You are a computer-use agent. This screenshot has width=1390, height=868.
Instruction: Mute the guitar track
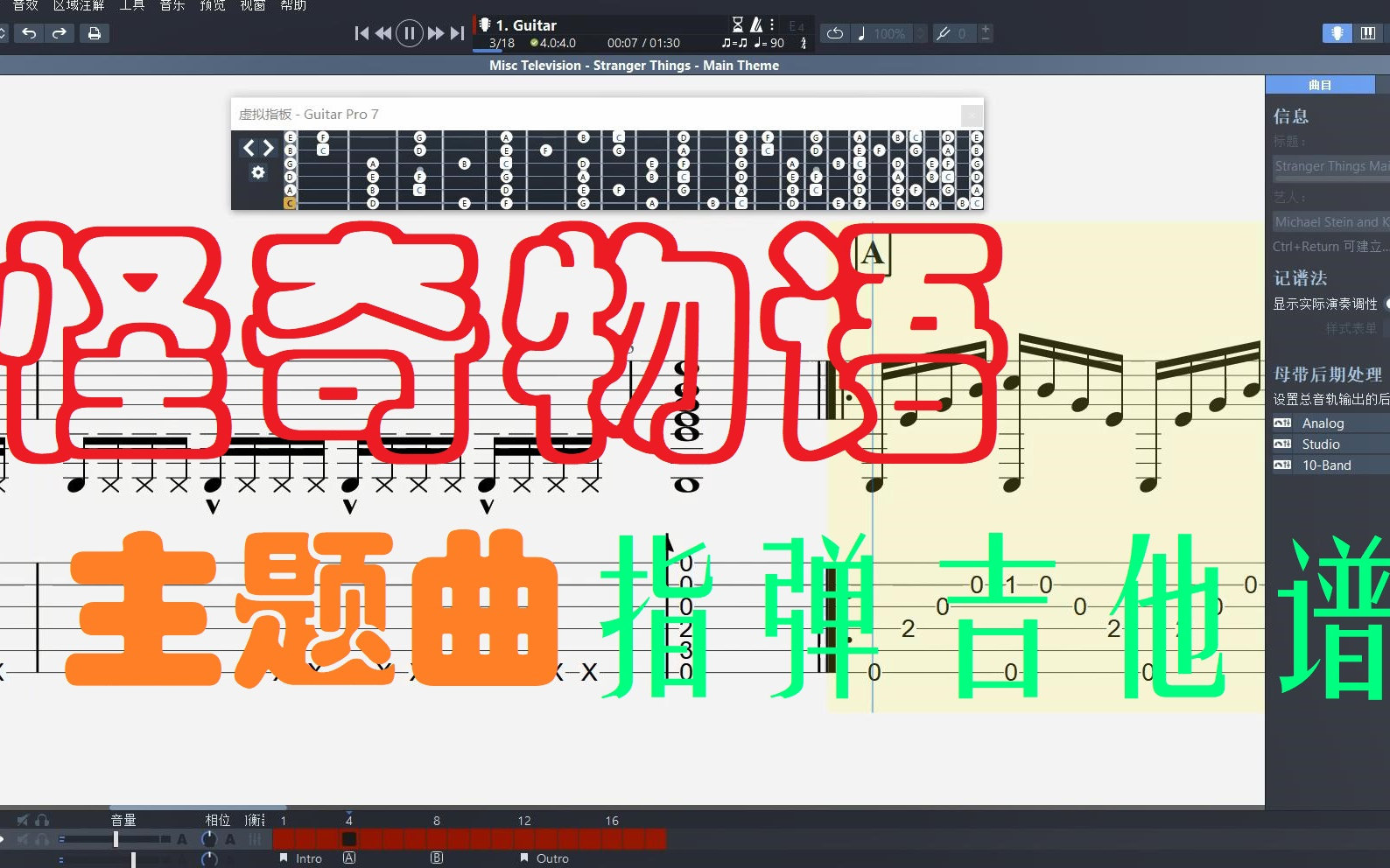pos(23,839)
